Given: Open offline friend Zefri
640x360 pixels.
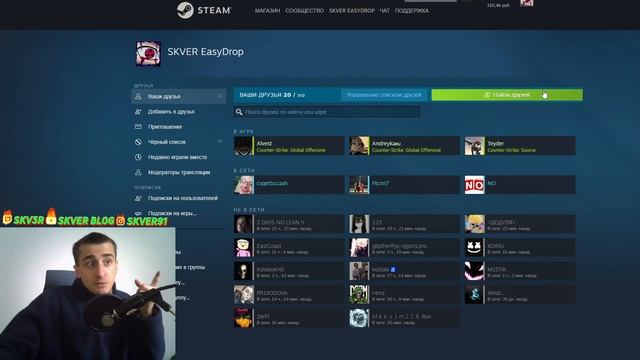Looking at the screenshot, I should [x=289, y=318].
